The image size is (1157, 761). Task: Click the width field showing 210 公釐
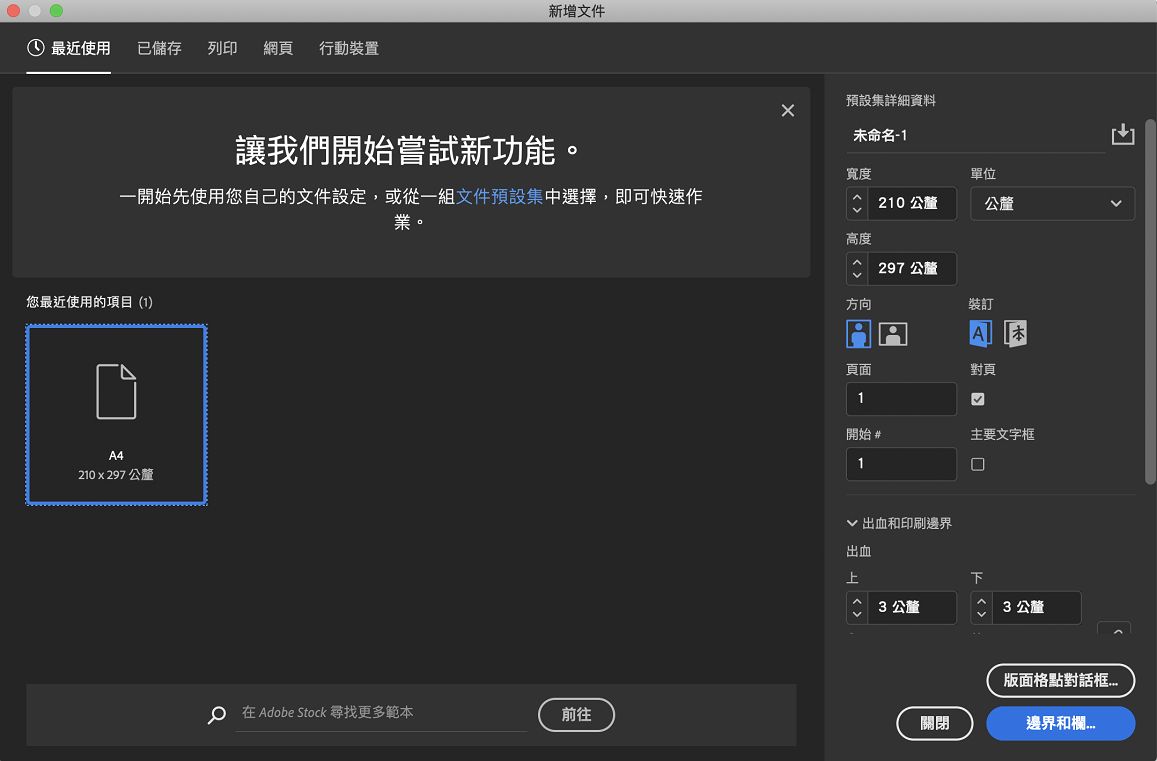[x=912, y=203]
